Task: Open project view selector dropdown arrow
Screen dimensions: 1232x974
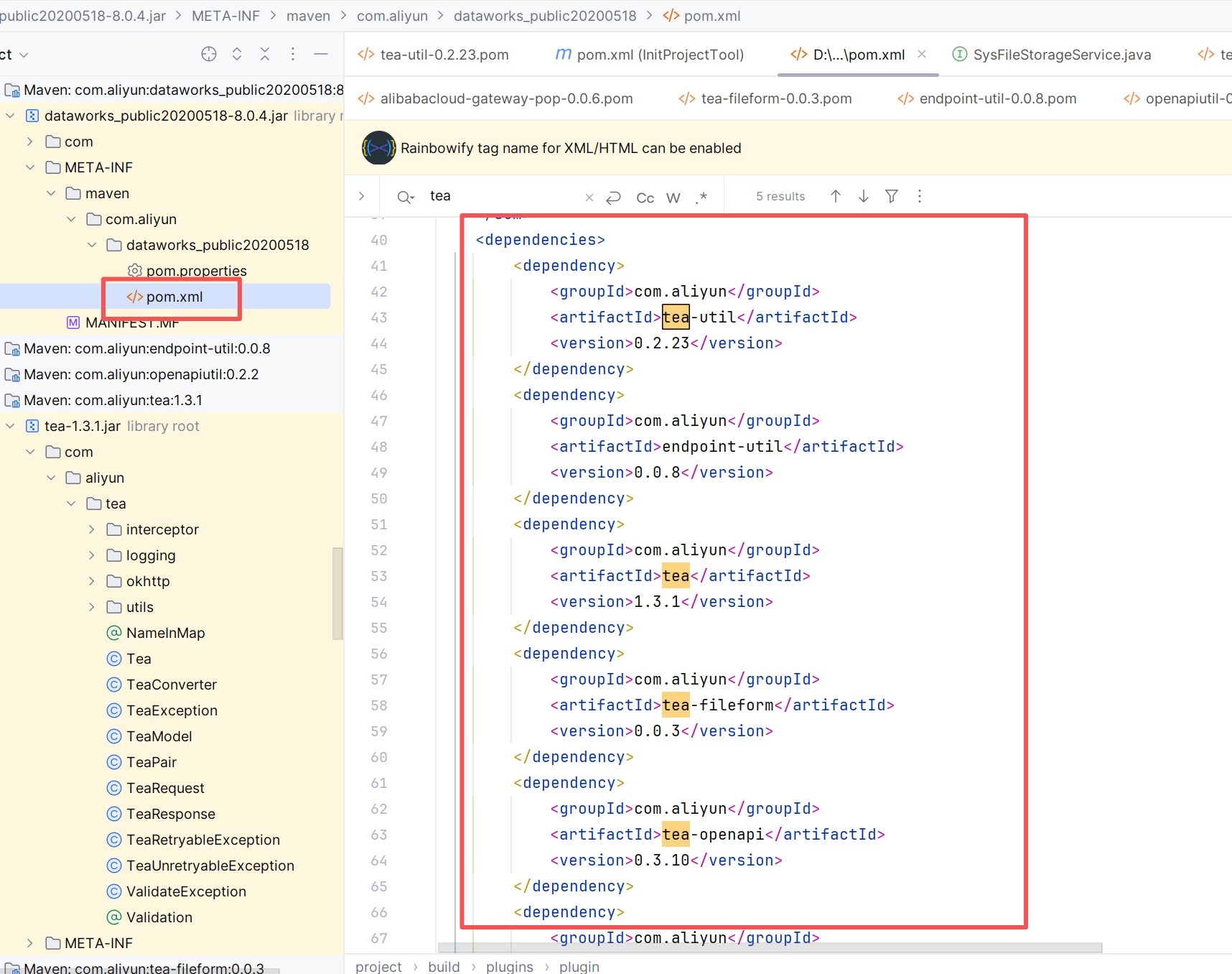Action: coord(24,55)
